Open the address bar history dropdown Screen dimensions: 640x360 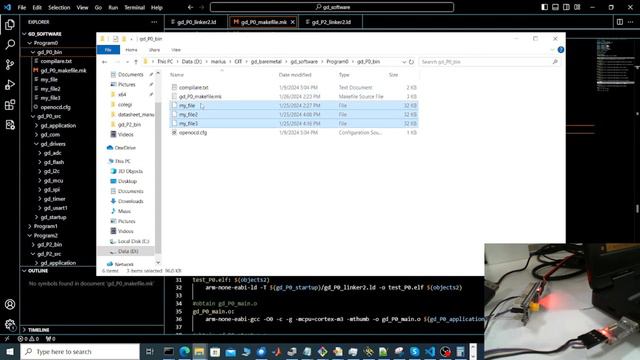(404, 62)
